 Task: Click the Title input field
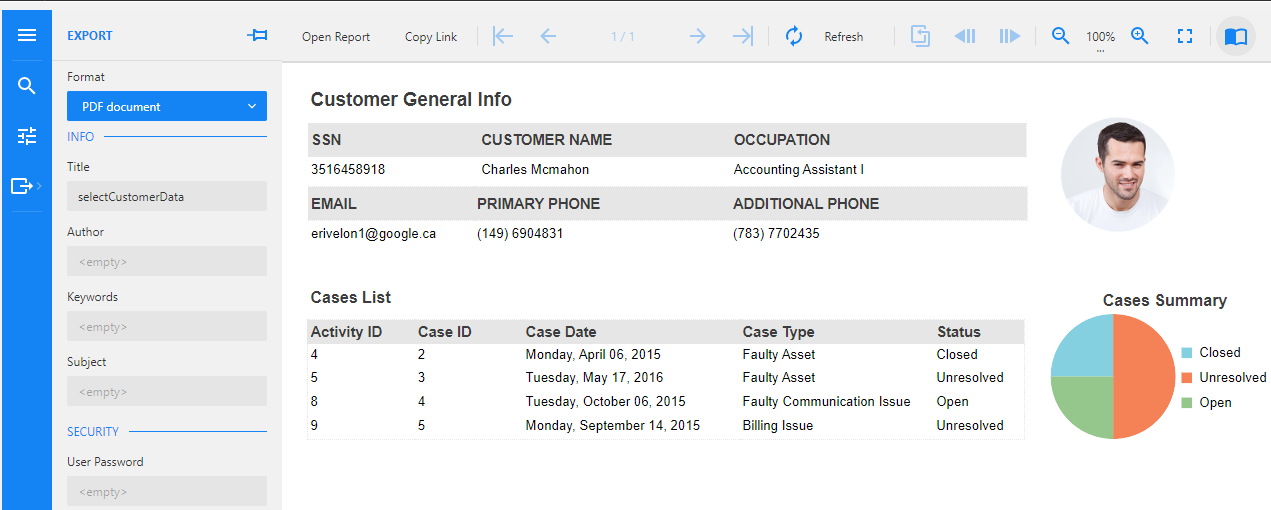(x=167, y=196)
